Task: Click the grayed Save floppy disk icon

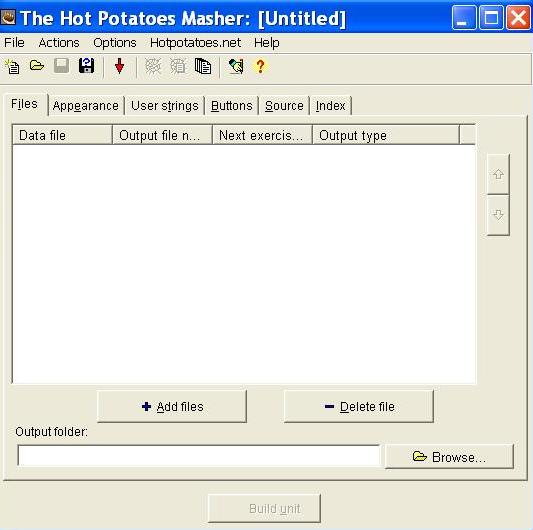Action: tap(62, 66)
